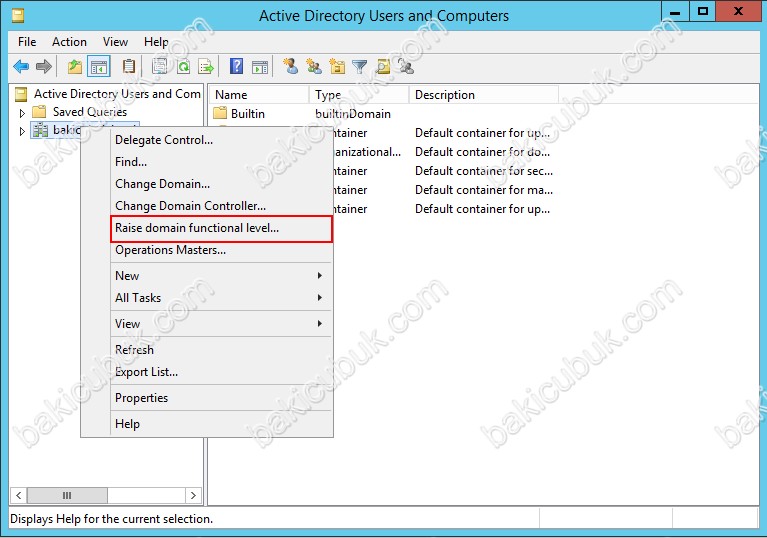767x538 pixels.
Task: Select Raise domain functional level option
Action: 197,228
